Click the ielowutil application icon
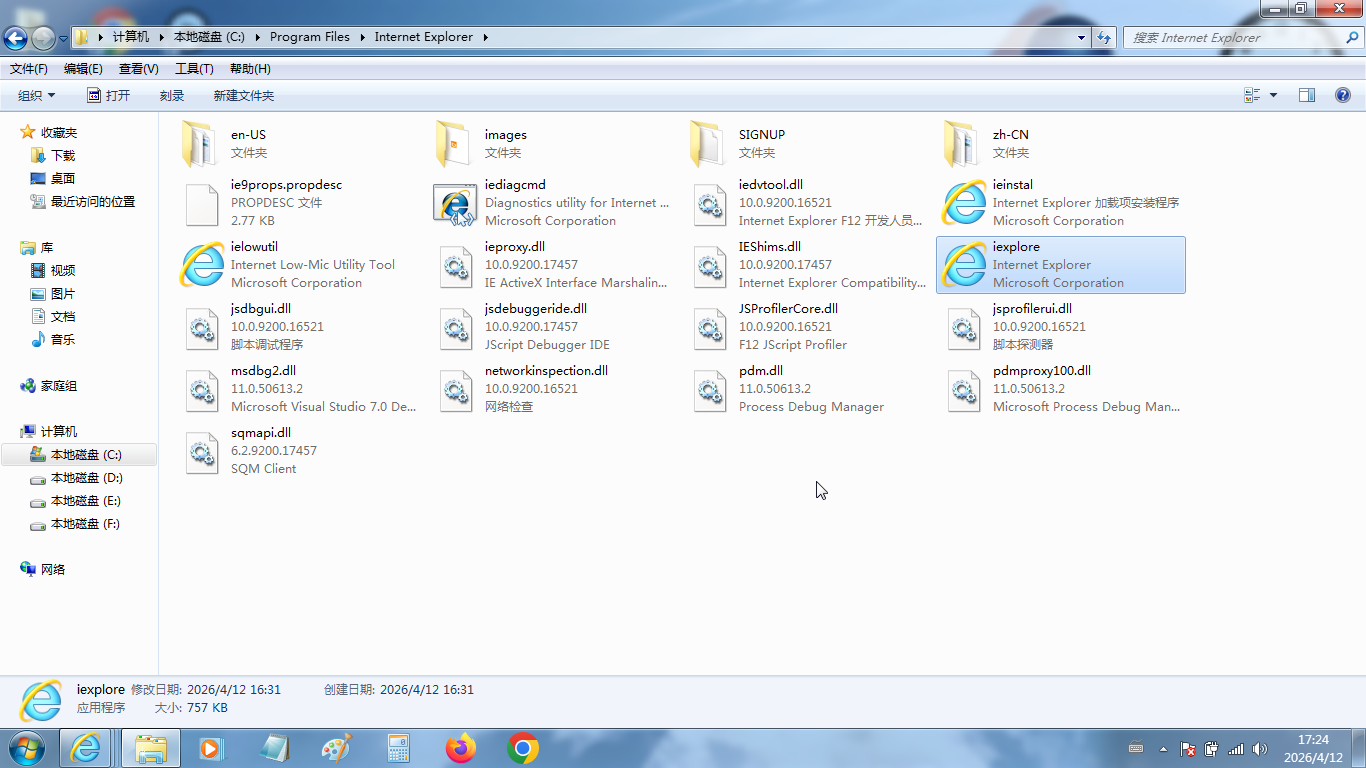 pyautogui.click(x=202, y=265)
